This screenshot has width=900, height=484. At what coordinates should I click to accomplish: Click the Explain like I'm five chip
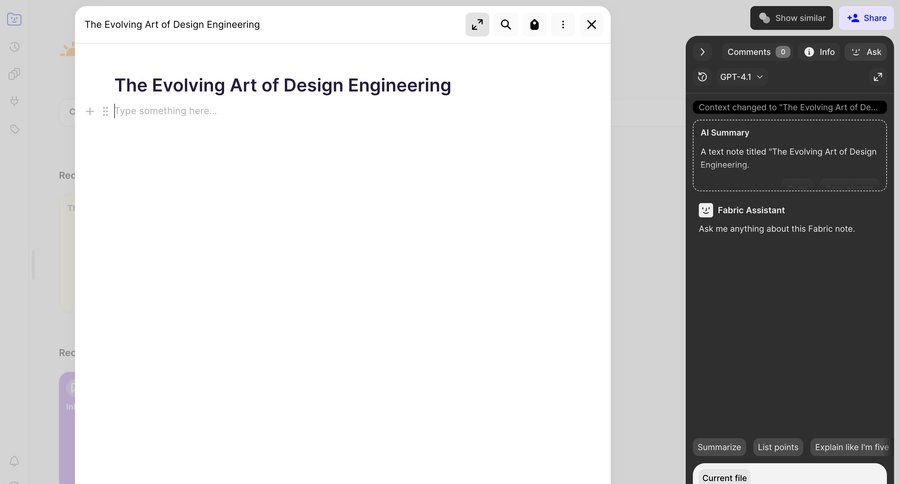point(851,447)
